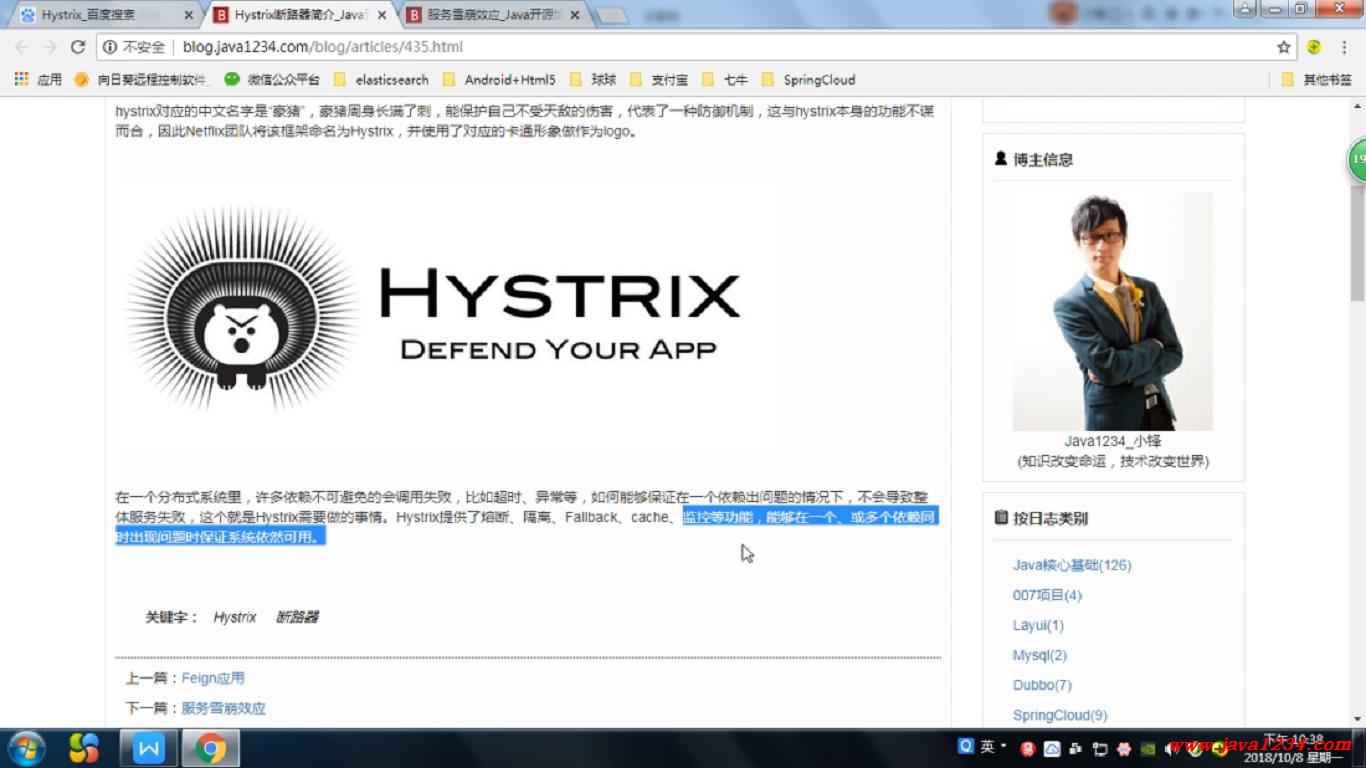Open the Windows Start menu
The width and height of the screenshot is (1366, 768).
point(26,748)
